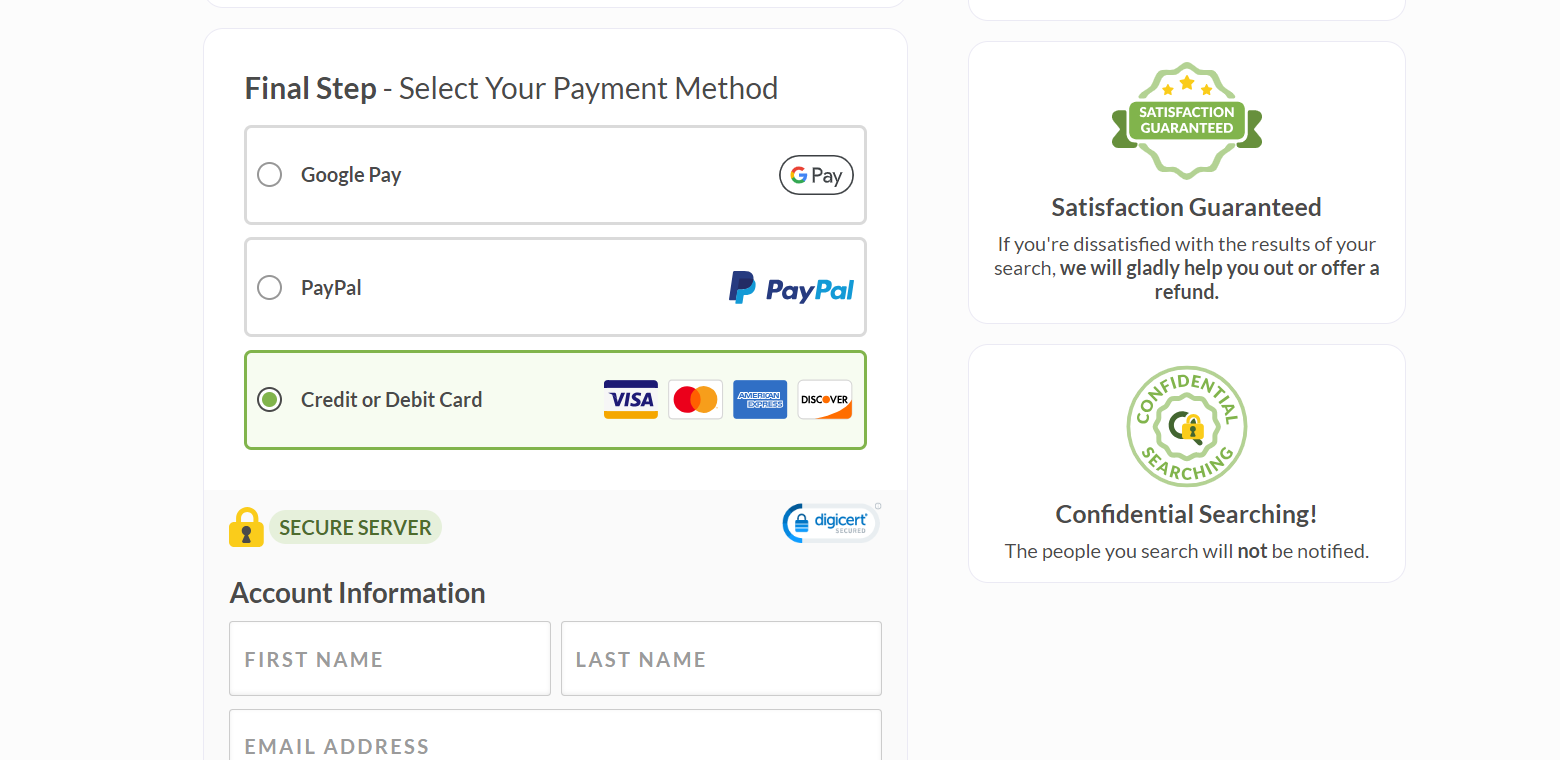The image size is (1560, 760).
Task: Click the G Pay button icon
Action: [x=816, y=175]
